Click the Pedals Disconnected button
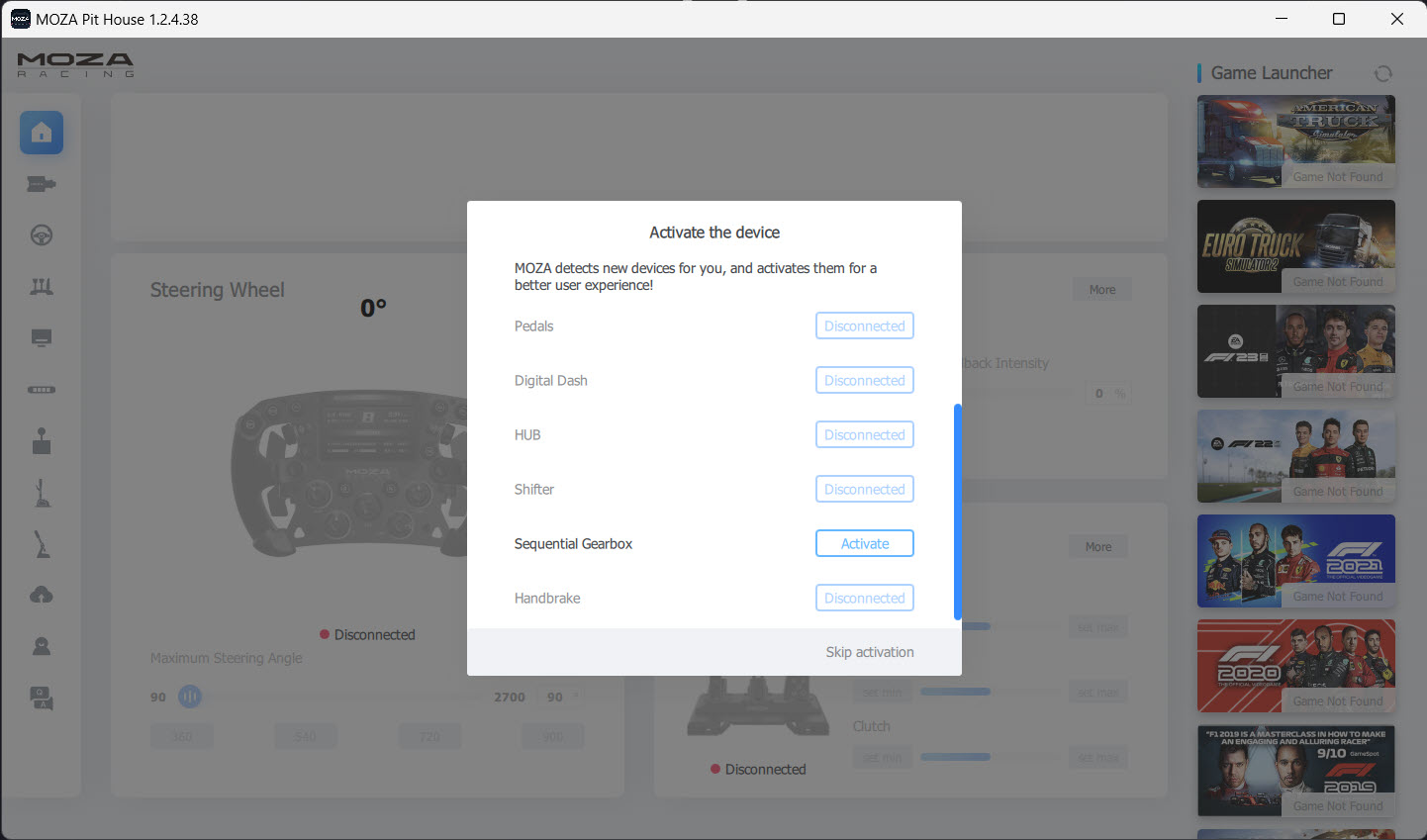1427x840 pixels. [x=864, y=326]
